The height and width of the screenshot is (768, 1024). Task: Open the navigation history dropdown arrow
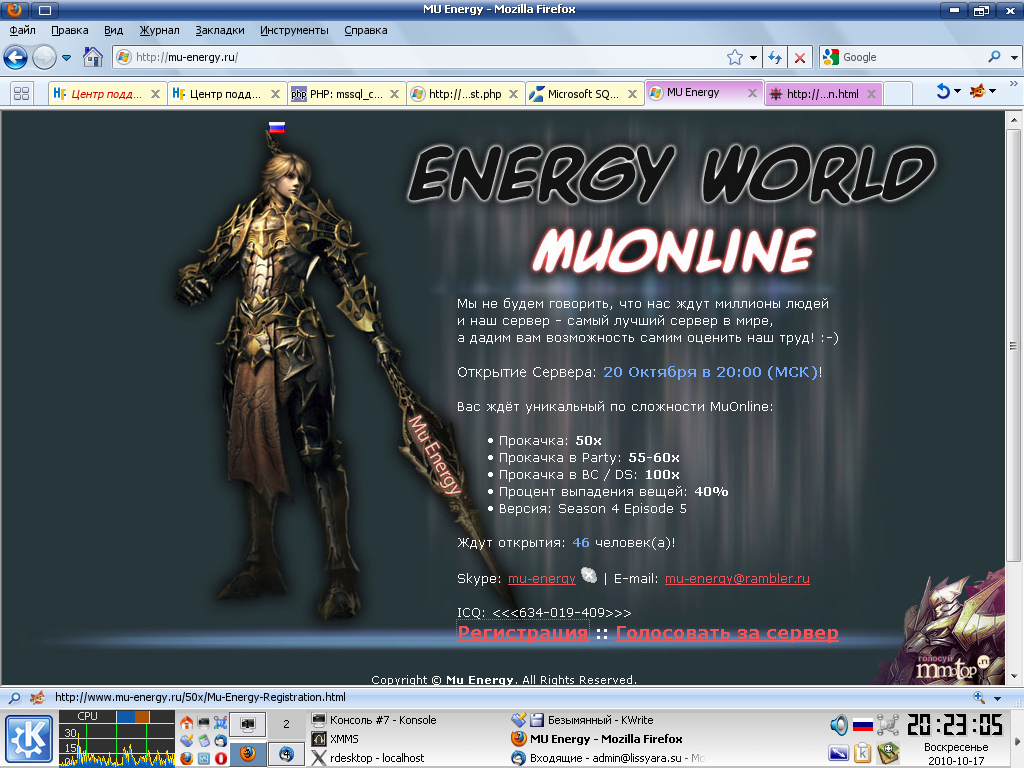(x=67, y=57)
